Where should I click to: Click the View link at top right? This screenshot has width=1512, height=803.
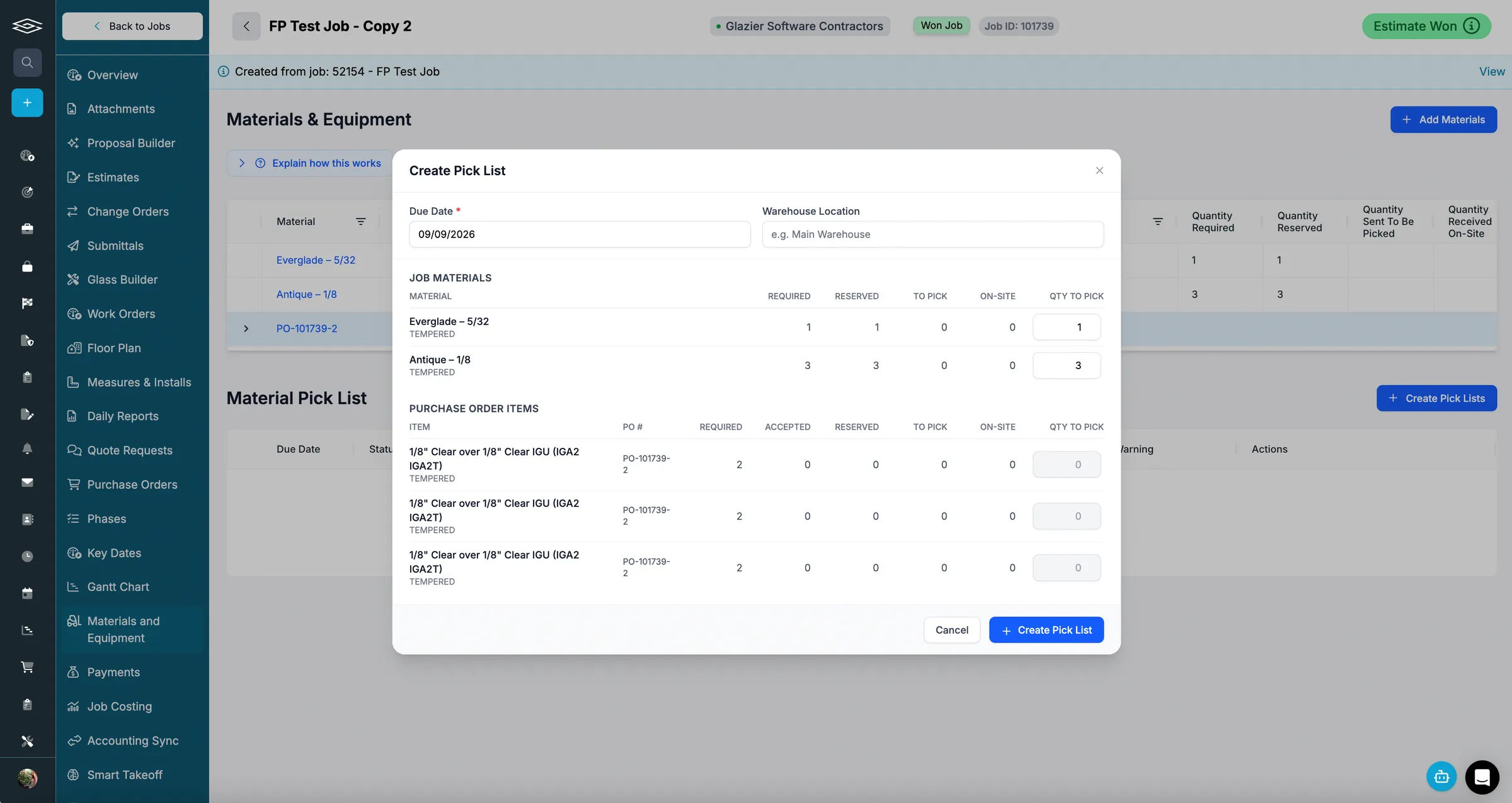(x=1492, y=72)
